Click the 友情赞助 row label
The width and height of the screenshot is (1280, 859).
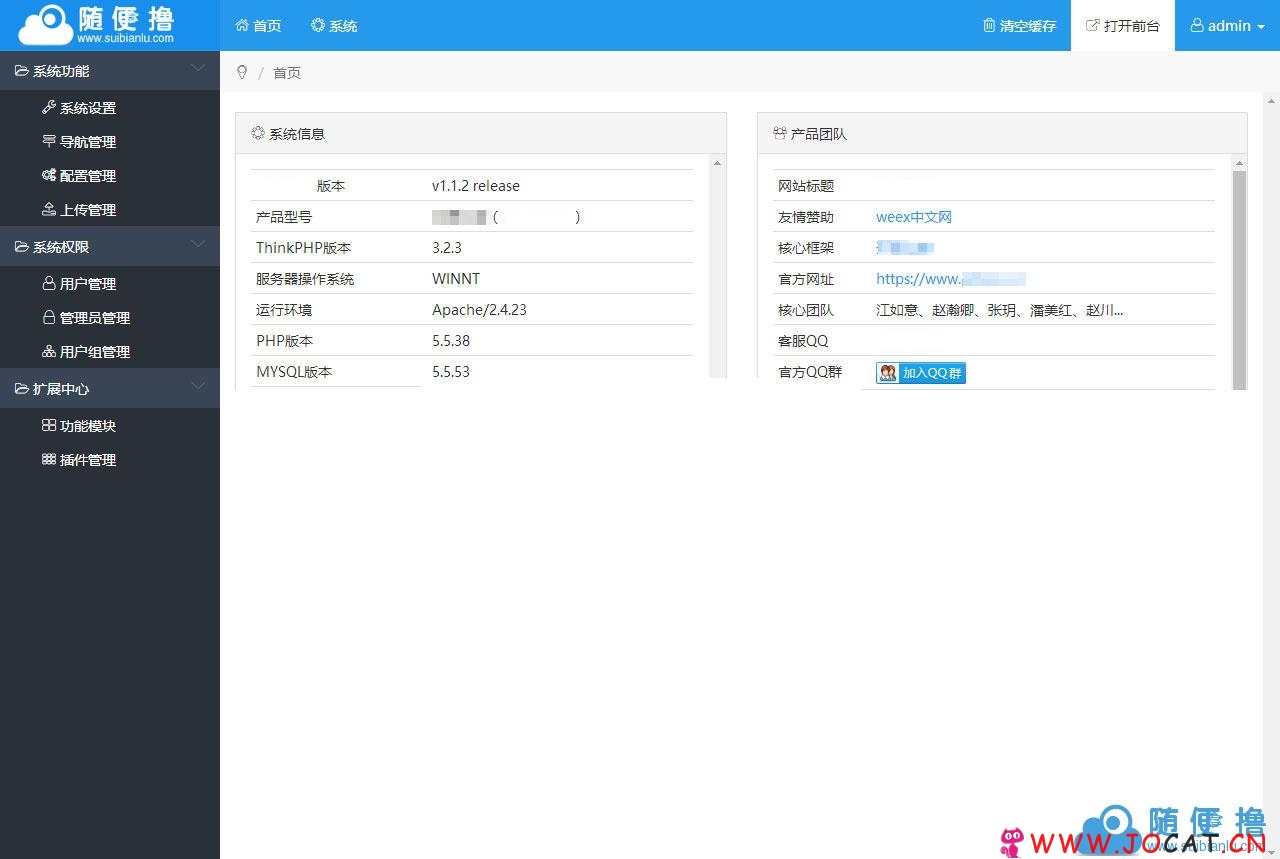point(806,217)
